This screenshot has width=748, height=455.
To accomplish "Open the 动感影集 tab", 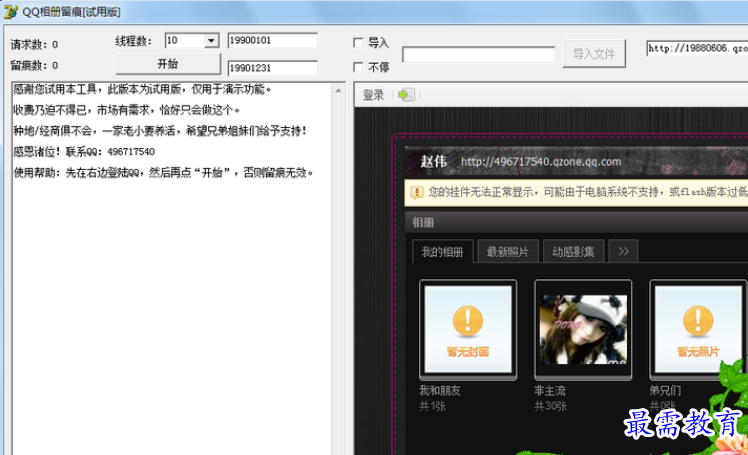I will point(573,251).
